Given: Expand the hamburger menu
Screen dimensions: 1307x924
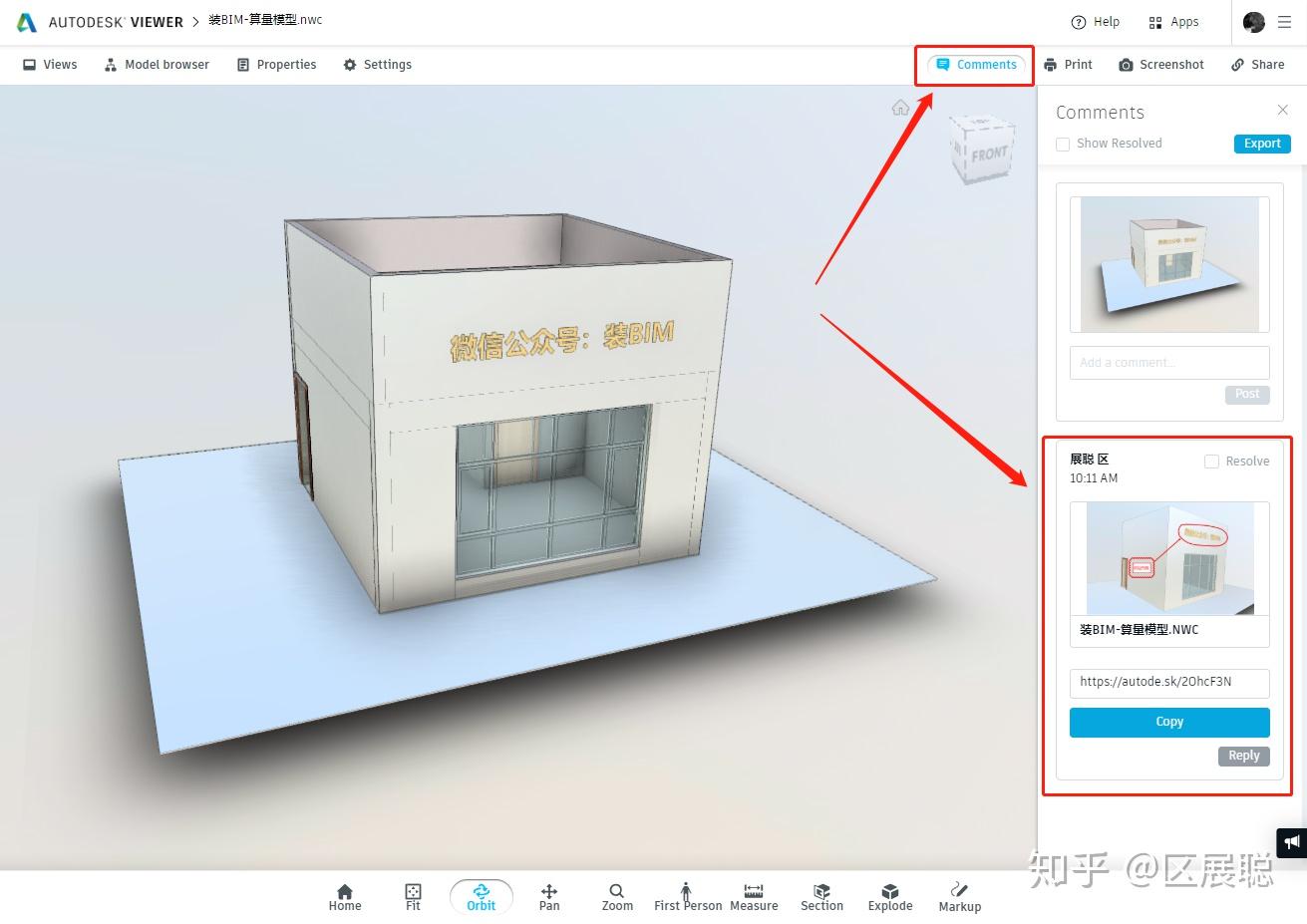Looking at the screenshot, I should [x=1284, y=21].
